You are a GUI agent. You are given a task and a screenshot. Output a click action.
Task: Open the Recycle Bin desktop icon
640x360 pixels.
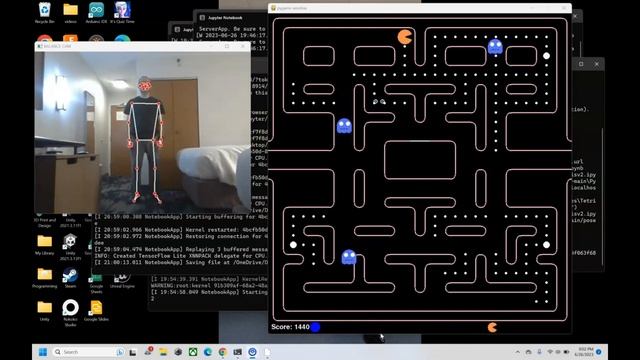pyautogui.click(x=44, y=12)
